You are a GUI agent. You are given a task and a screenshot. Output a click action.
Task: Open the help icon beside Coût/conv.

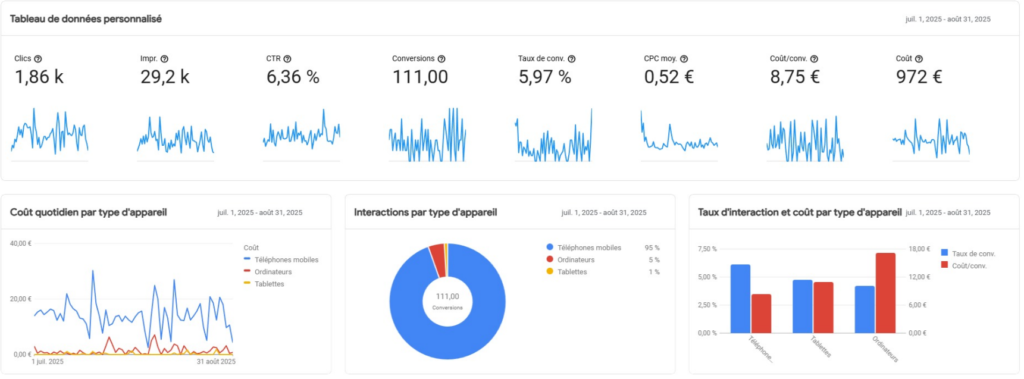(814, 59)
